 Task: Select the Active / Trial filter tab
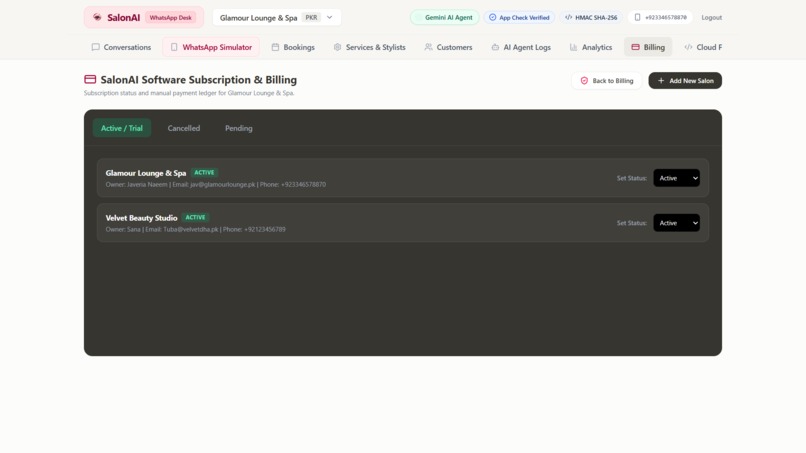click(122, 128)
